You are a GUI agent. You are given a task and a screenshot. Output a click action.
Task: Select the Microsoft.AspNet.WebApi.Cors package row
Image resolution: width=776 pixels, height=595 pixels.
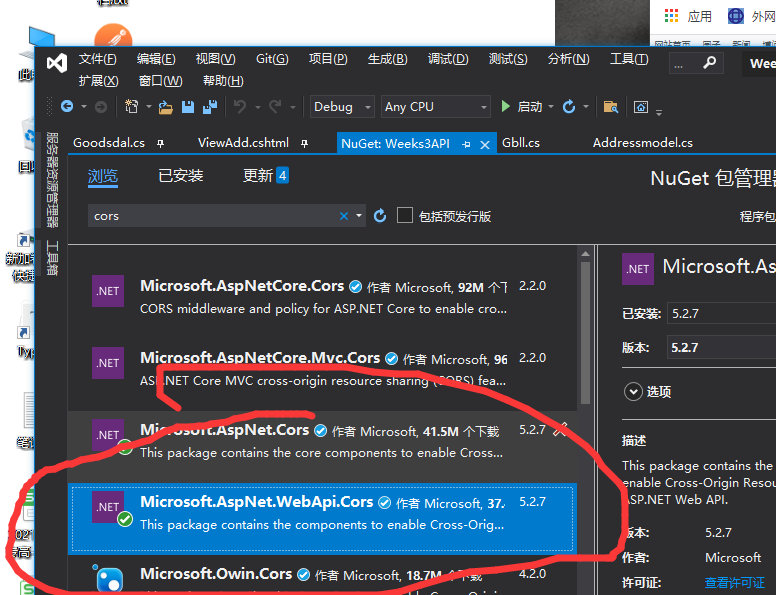(322, 517)
